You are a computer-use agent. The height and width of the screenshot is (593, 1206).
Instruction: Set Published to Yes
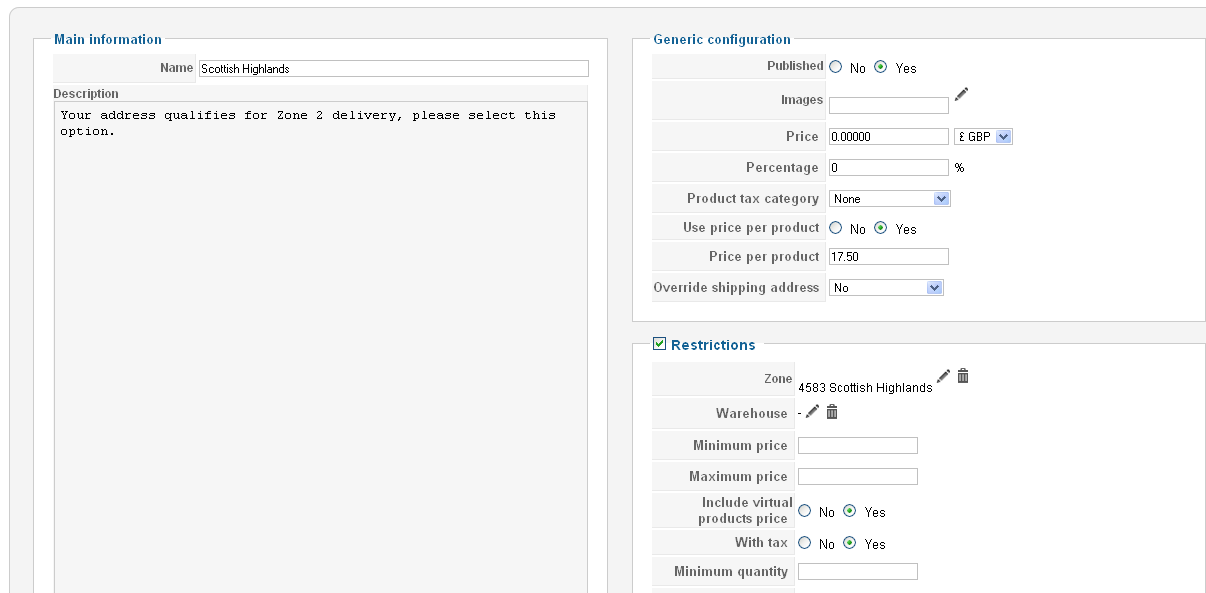881,67
